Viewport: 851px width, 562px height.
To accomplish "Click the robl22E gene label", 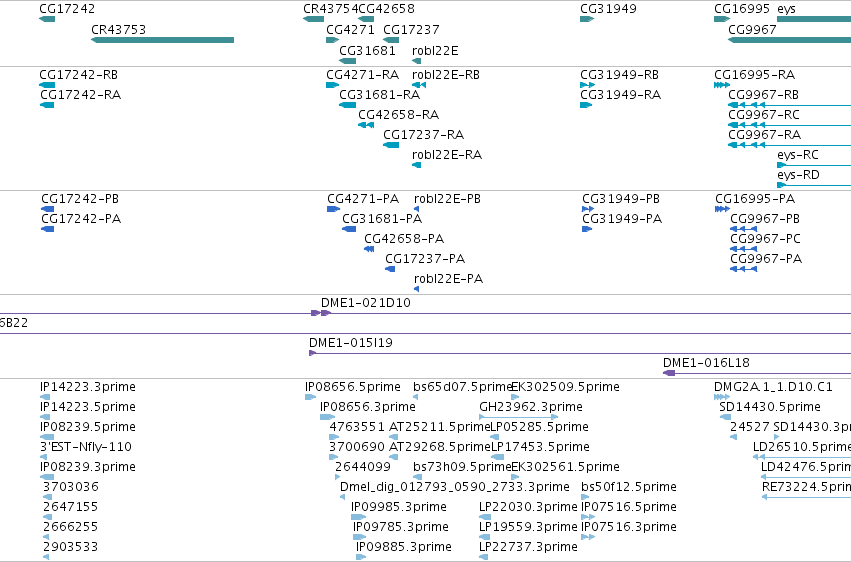I will coord(435,51).
